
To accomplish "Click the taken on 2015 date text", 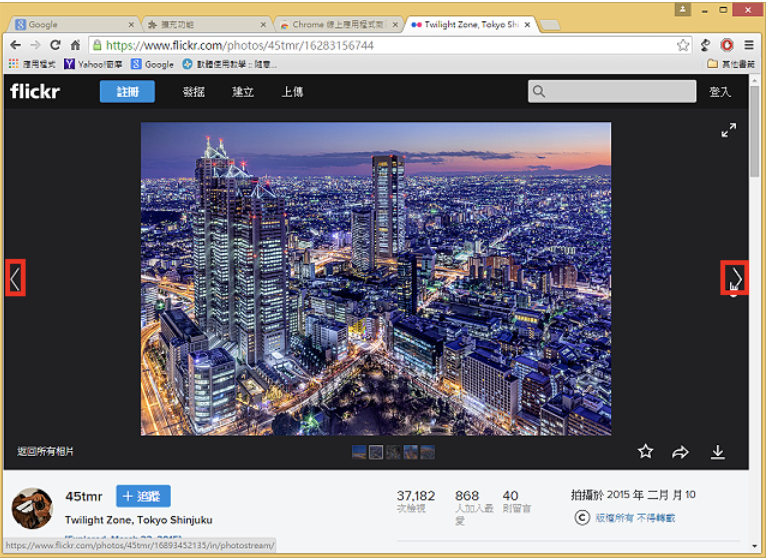I will pyautogui.click(x=633, y=495).
